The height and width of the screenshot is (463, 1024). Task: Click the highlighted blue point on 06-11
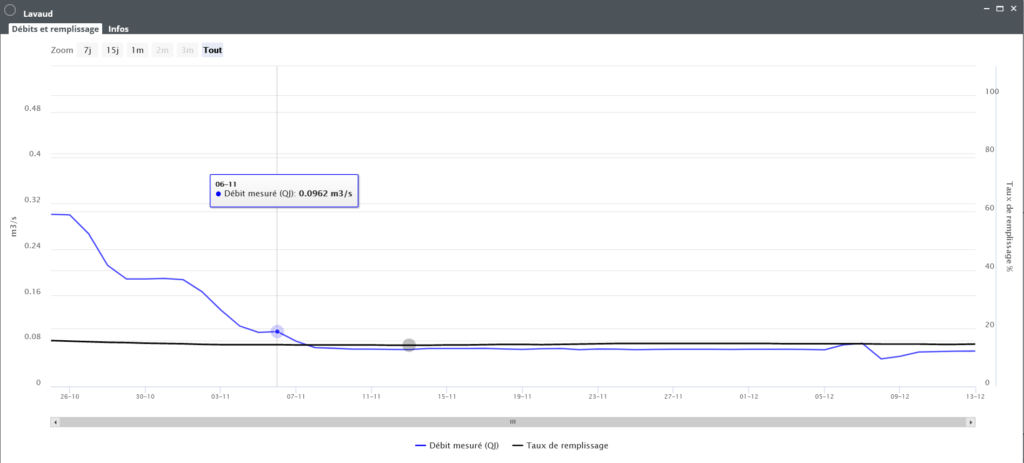(x=277, y=331)
